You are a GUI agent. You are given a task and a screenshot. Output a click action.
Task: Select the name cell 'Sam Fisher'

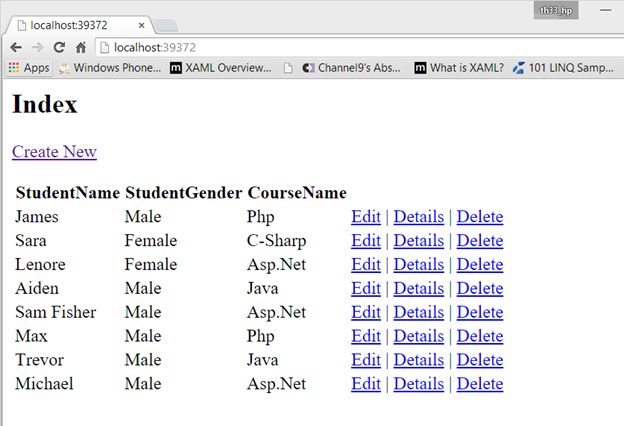coord(56,313)
